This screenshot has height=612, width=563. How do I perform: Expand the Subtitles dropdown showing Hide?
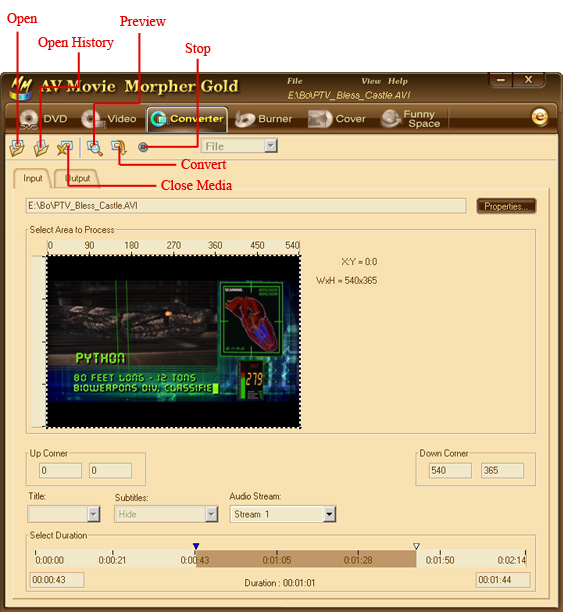(211, 514)
